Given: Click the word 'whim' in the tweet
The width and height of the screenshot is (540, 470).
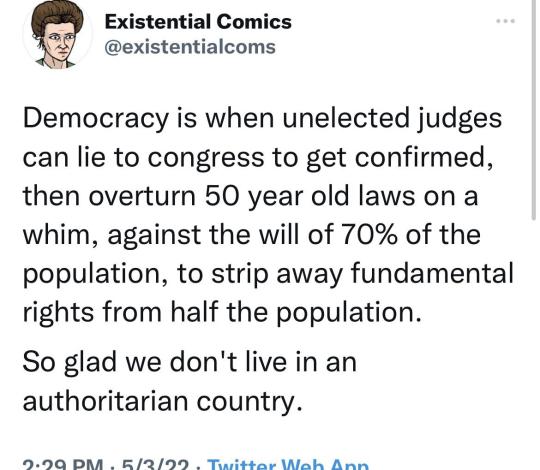Looking at the screenshot, I should coord(60,235).
